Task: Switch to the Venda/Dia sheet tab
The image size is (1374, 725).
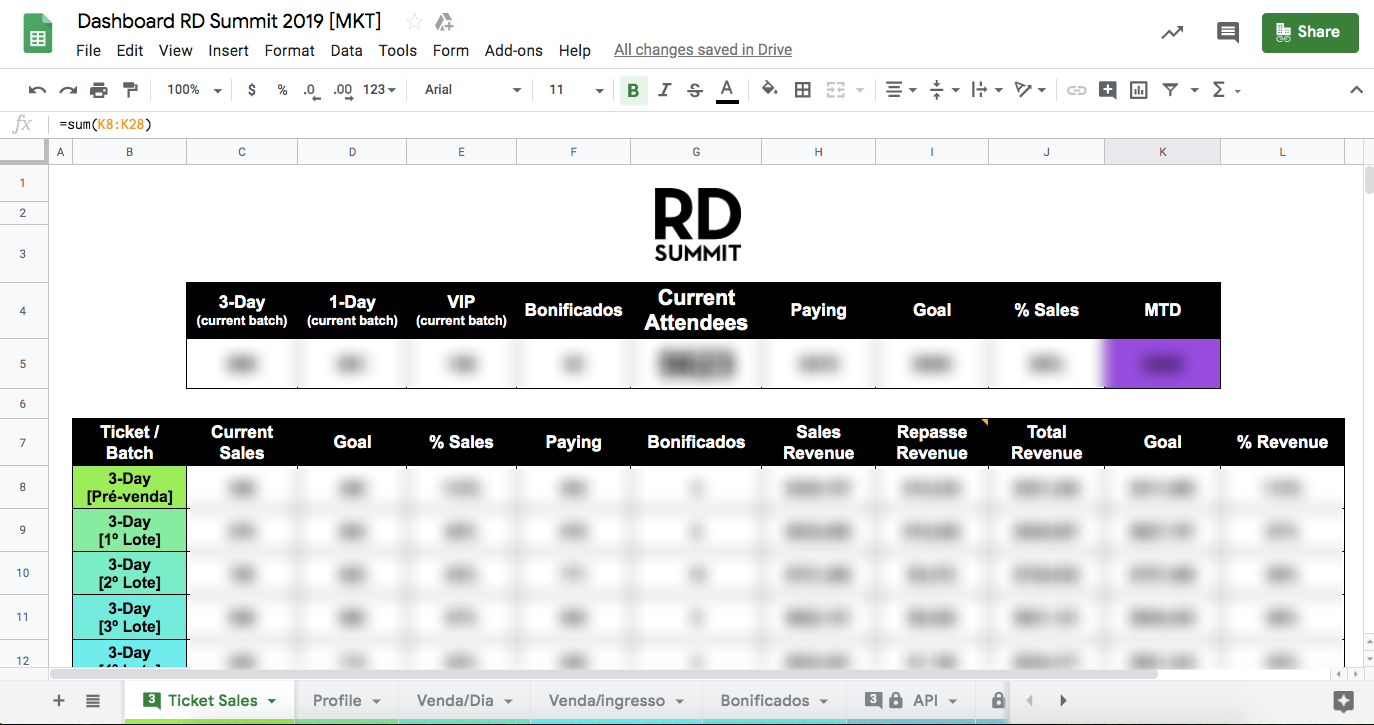Action: pyautogui.click(x=465, y=701)
